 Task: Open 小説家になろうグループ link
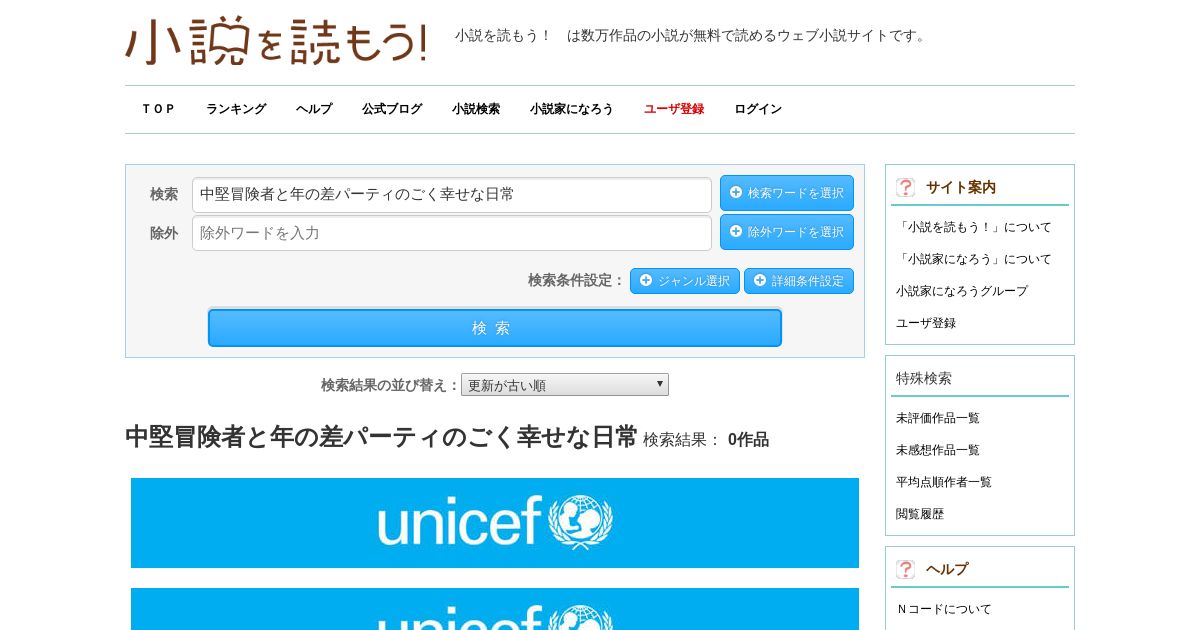coord(962,291)
